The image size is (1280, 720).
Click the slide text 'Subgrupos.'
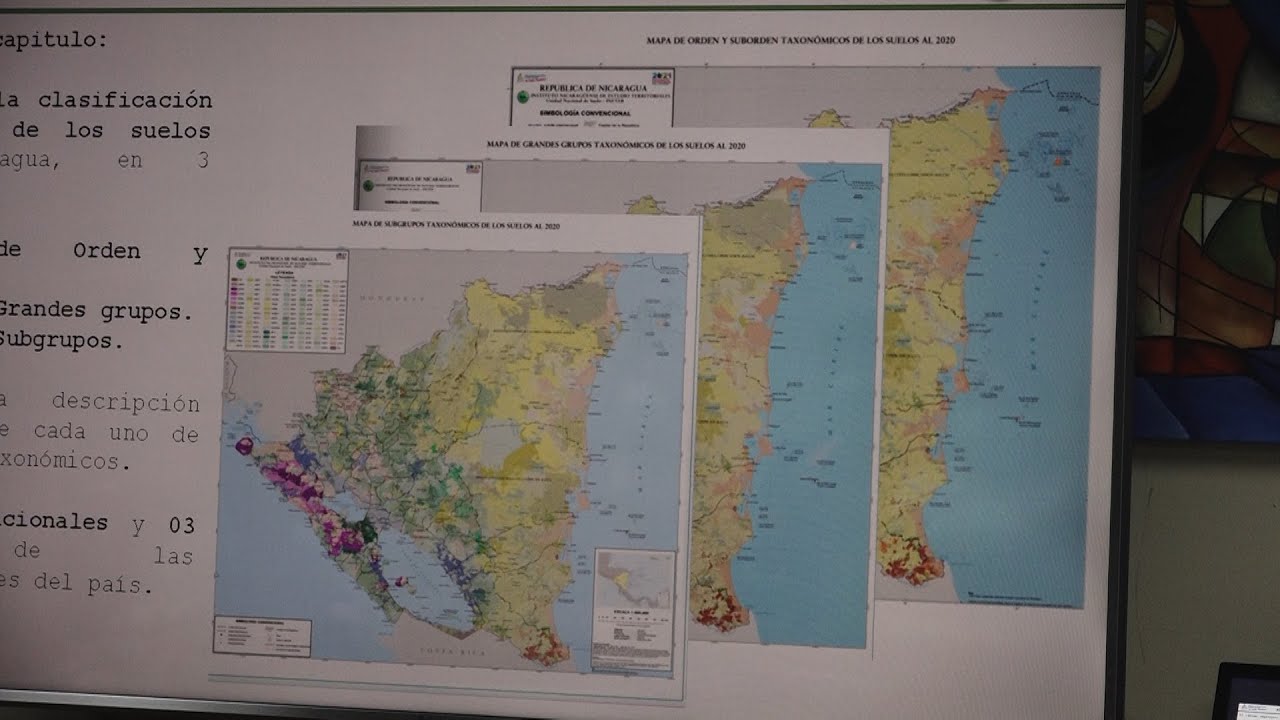click(x=64, y=340)
